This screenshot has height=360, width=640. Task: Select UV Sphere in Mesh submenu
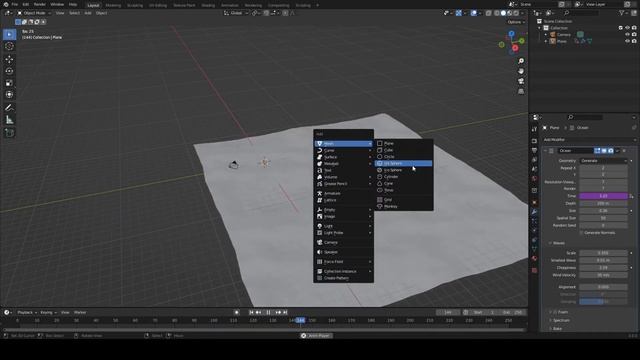coord(403,163)
